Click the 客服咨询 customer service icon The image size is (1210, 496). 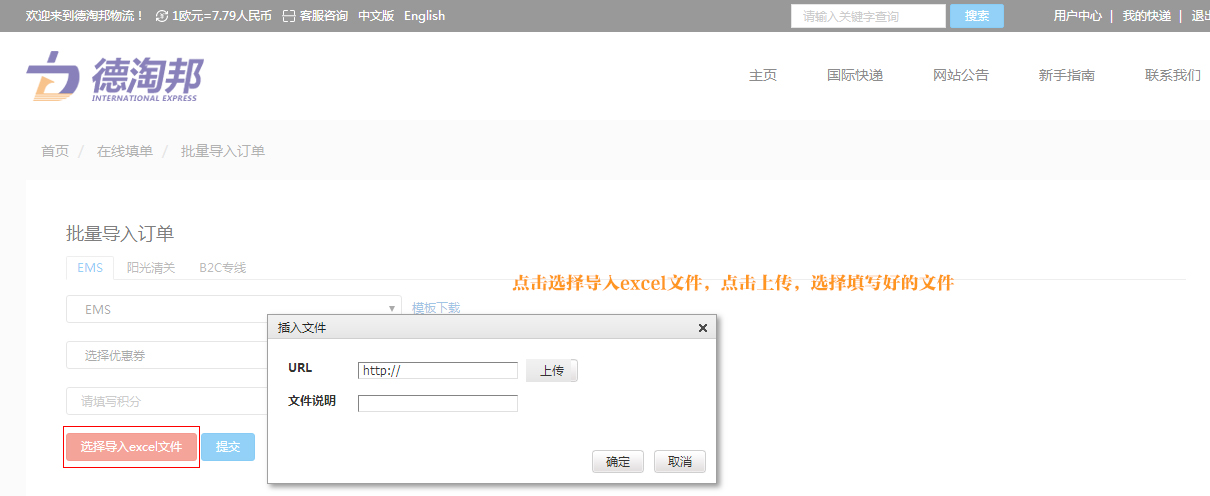(x=289, y=16)
